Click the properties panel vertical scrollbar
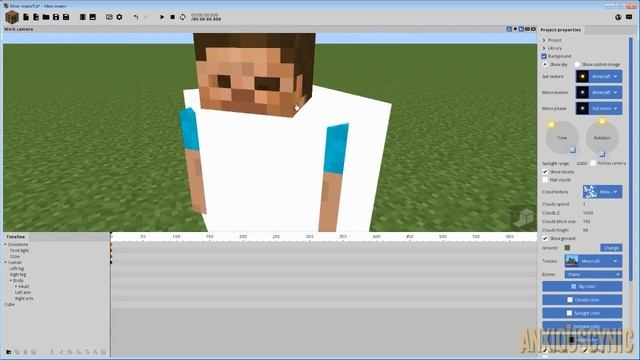 (631, 159)
